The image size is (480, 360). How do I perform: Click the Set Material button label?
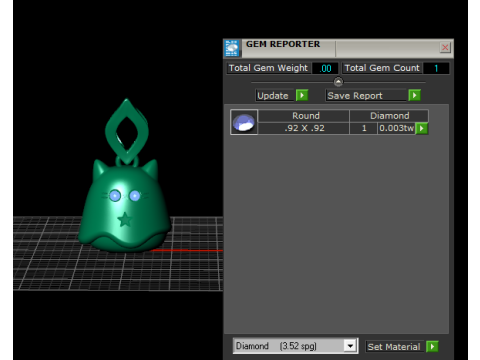394,347
